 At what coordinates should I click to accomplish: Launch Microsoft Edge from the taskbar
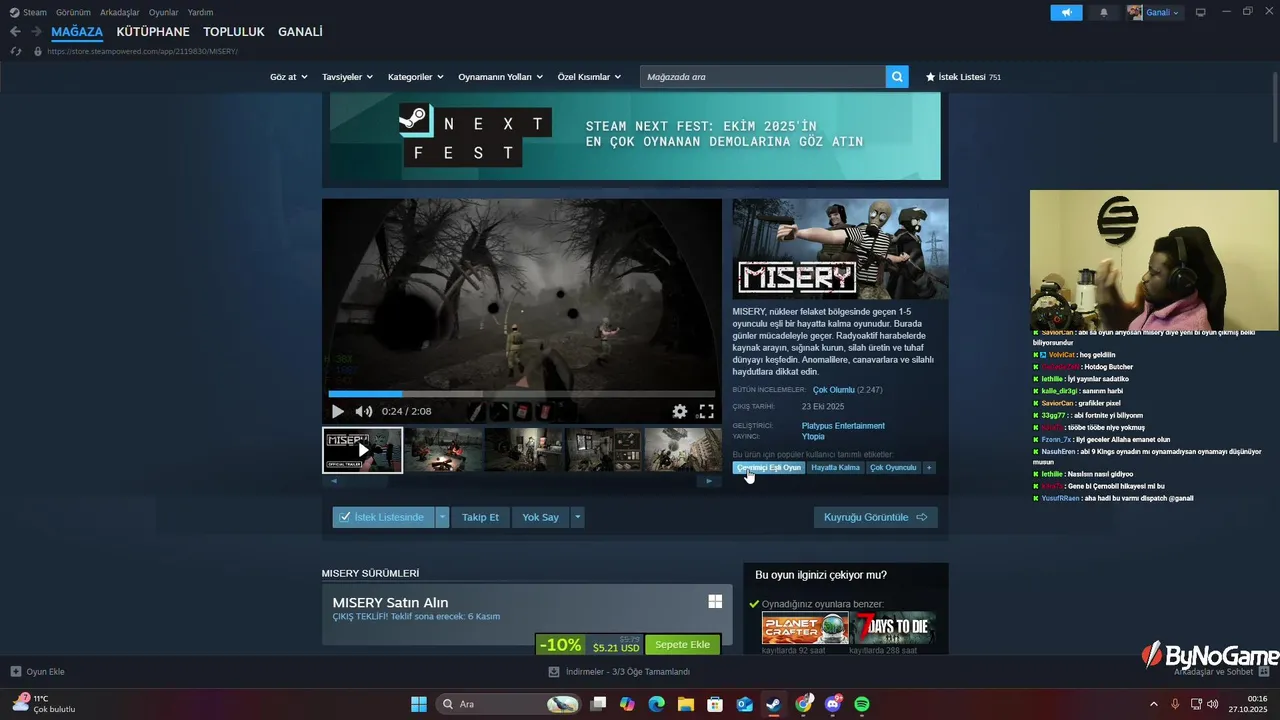pos(656,704)
